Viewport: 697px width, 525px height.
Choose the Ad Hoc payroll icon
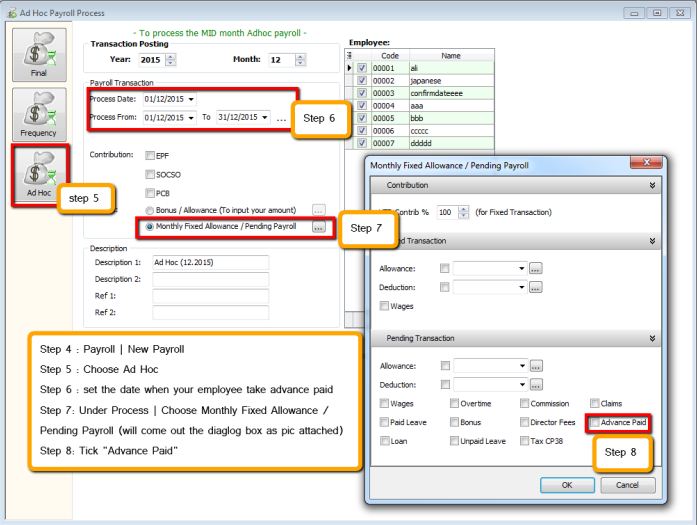click(40, 174)
